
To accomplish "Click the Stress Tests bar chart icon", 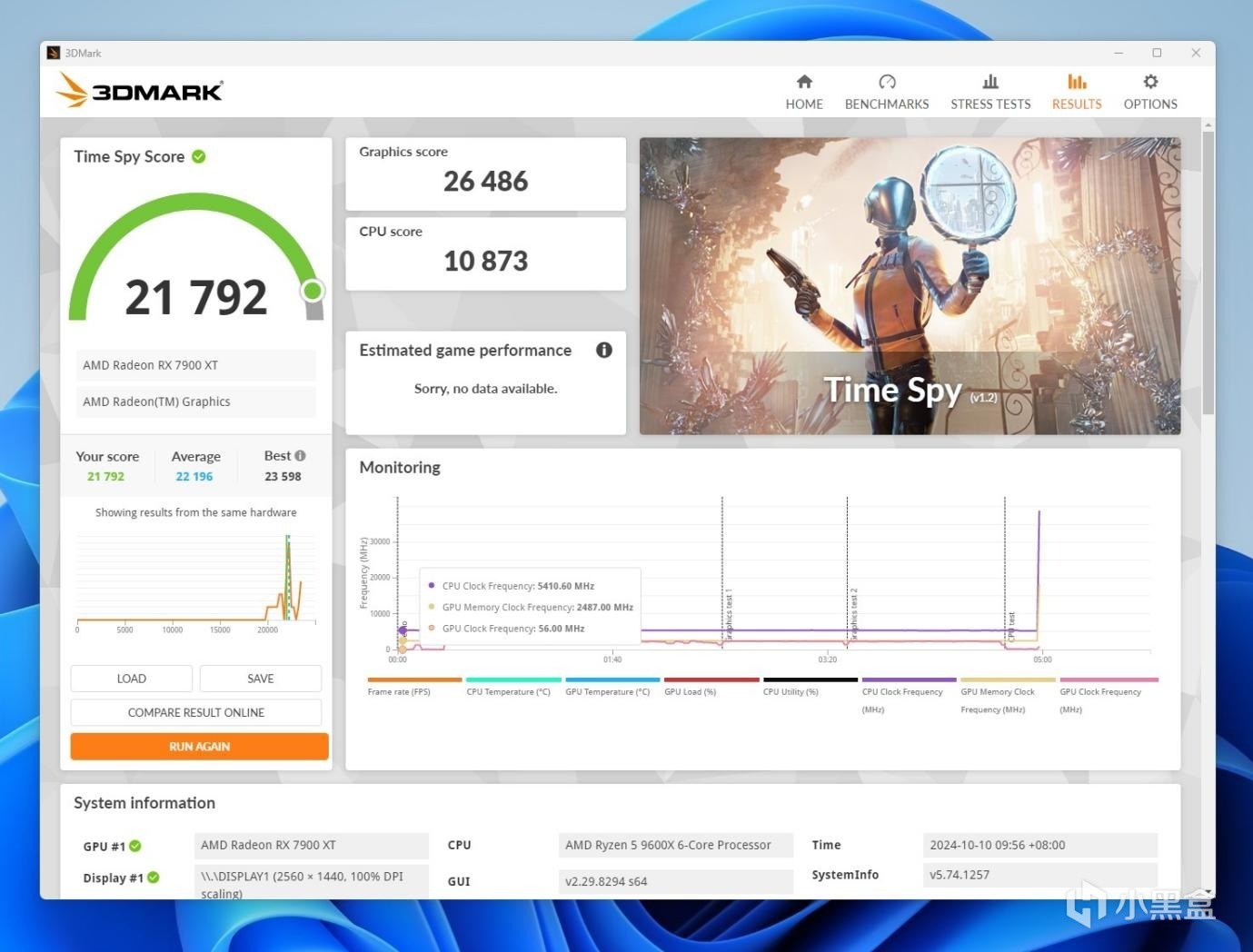I will (x=990, y=82).
